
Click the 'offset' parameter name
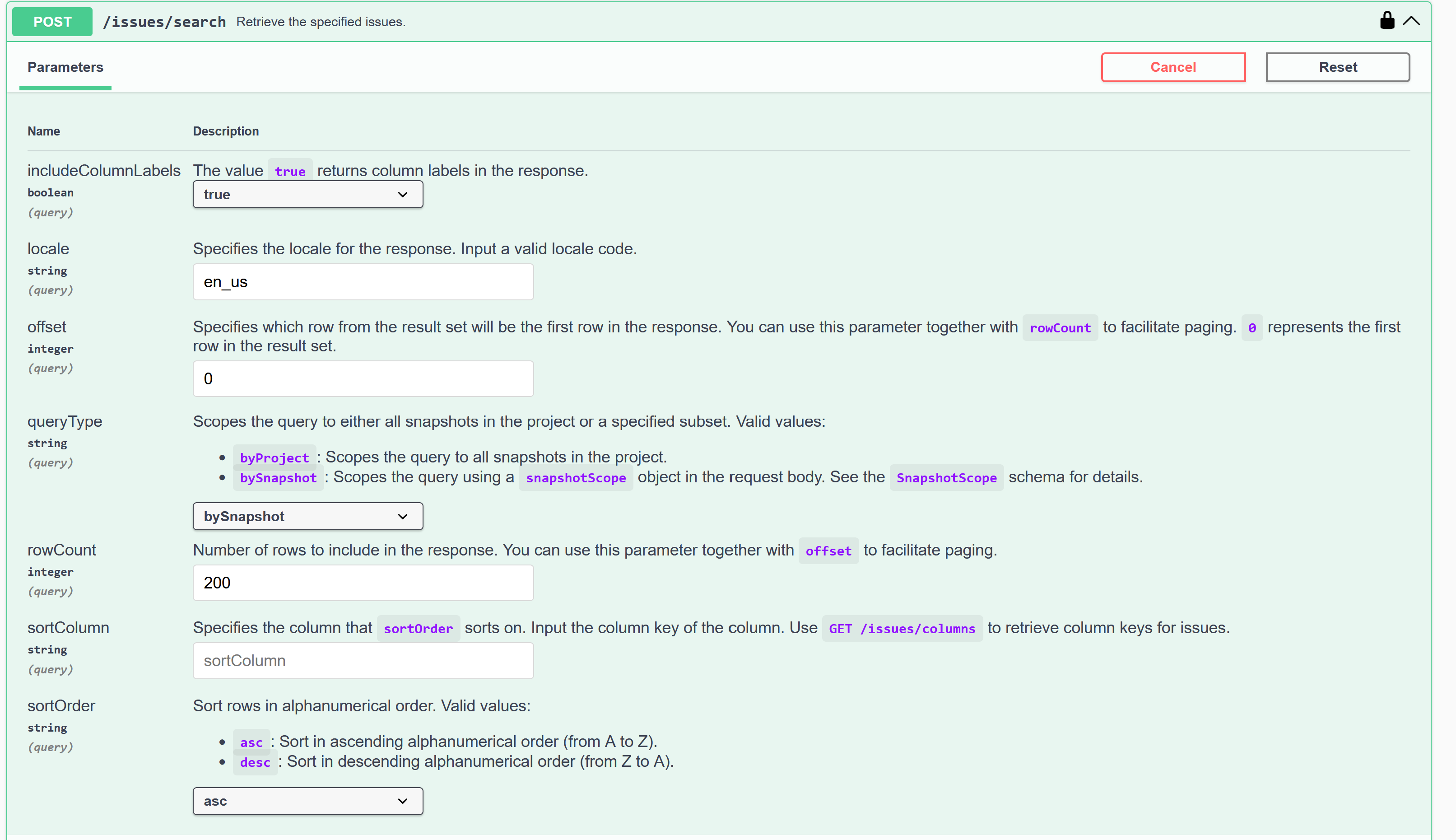point(47,327)
